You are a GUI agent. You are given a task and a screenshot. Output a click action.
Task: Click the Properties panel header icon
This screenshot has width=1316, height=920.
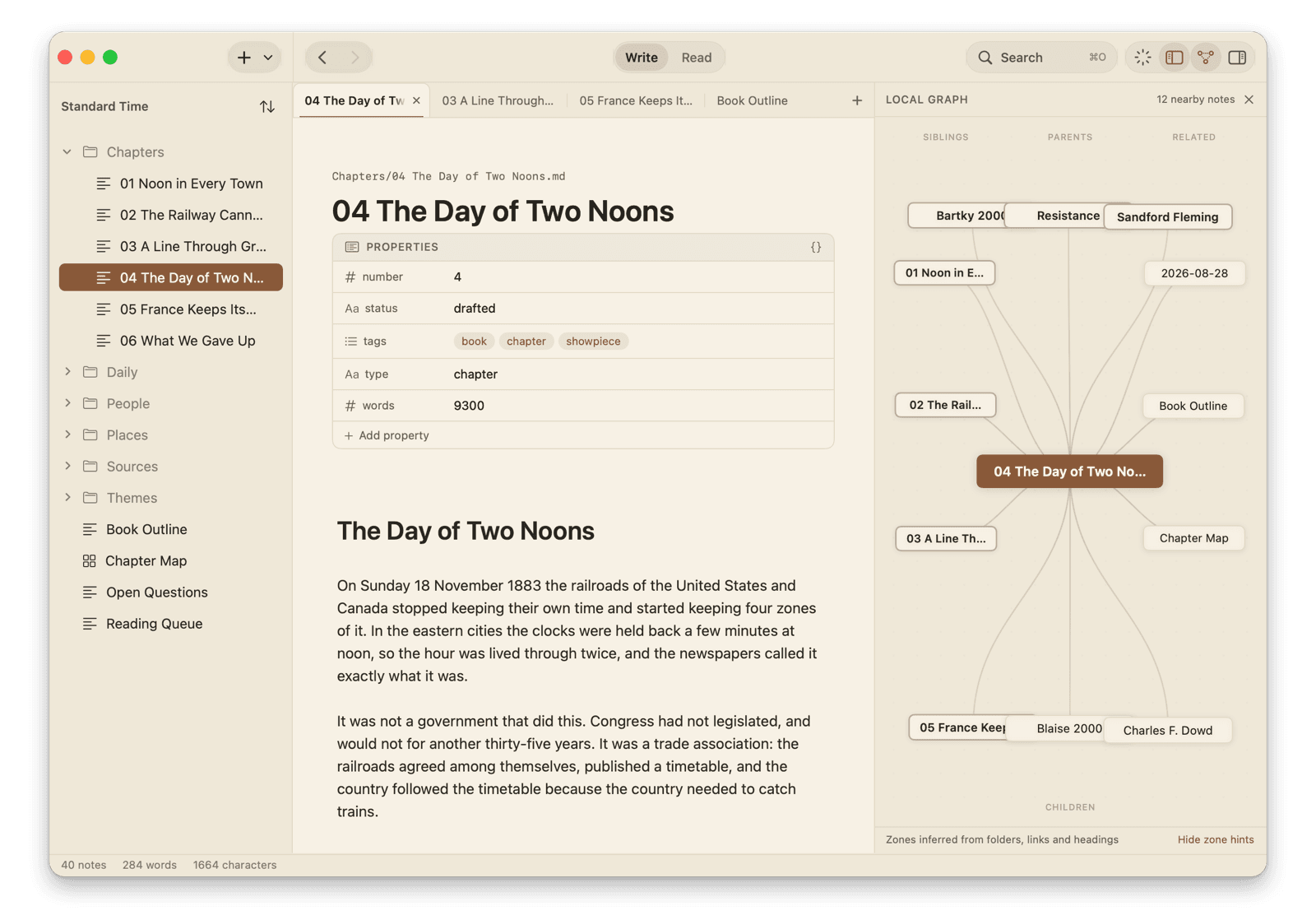[352, 247]
